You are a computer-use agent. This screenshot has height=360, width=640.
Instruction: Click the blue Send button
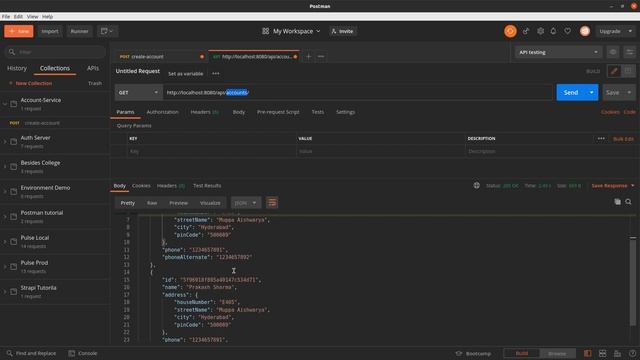click(571, 93)
